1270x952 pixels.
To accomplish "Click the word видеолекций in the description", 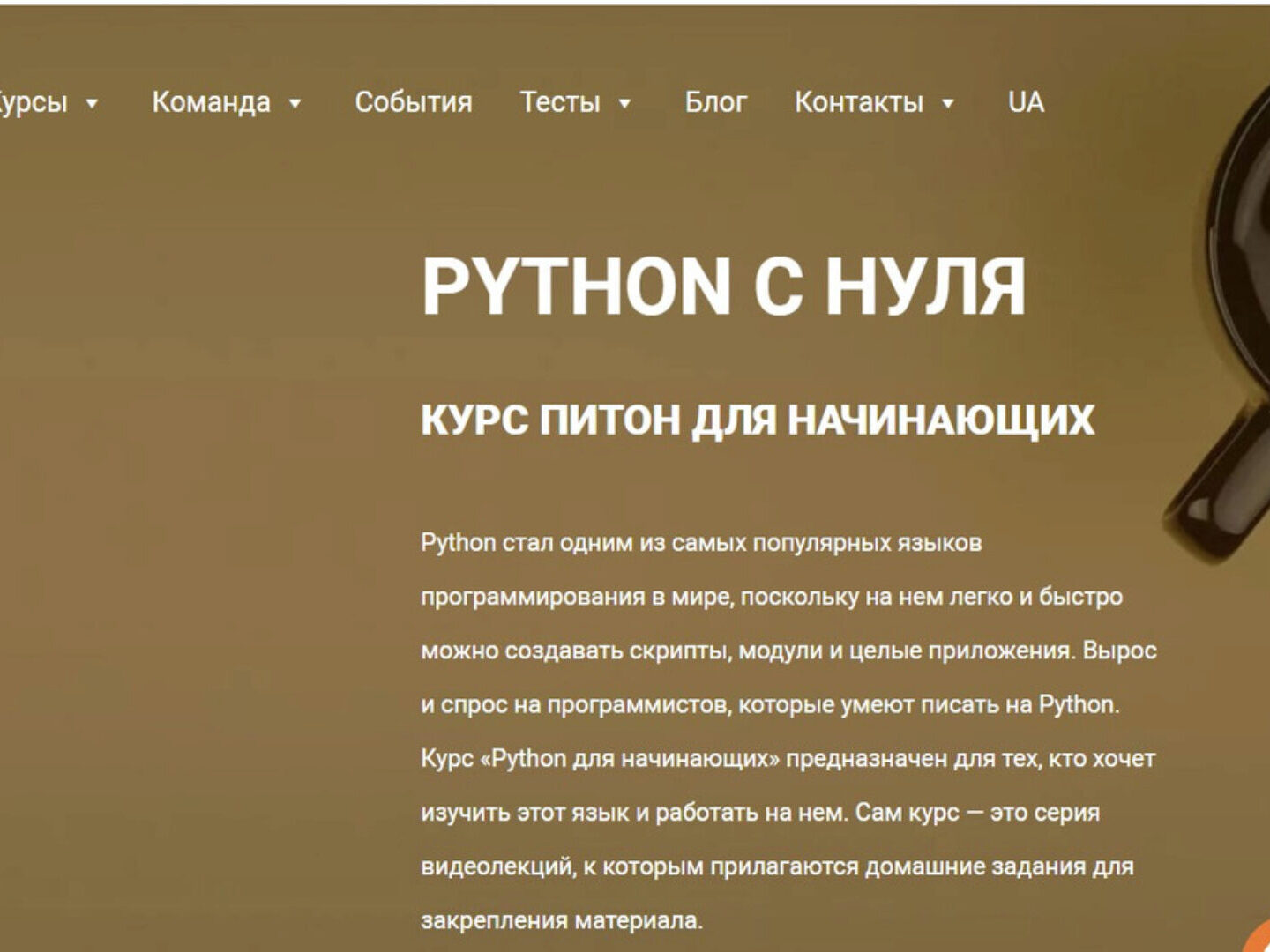I will (x=497, y=866).
